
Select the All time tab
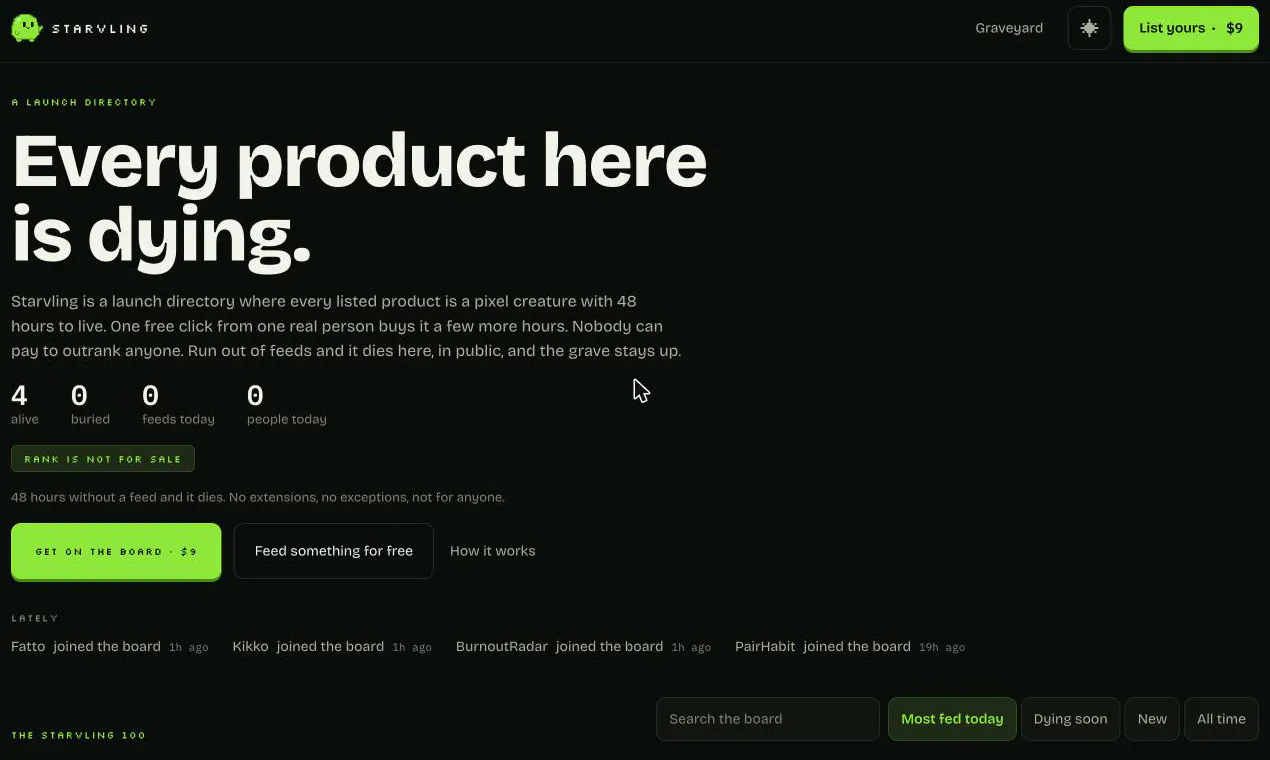pyautogui.click(x=1221, y=719)
